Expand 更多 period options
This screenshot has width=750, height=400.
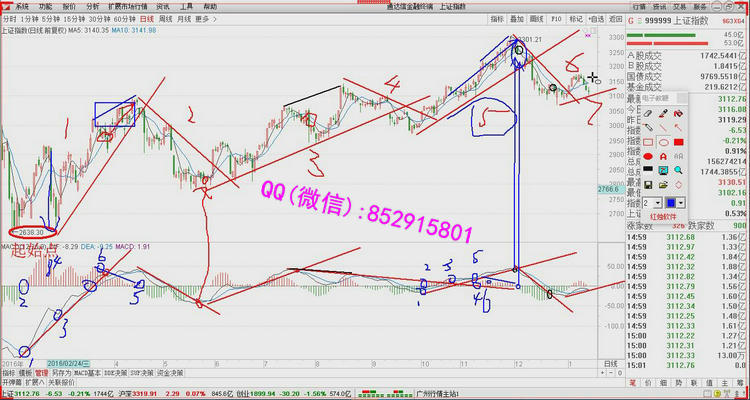pyautogui.click(x=205, y=18)
